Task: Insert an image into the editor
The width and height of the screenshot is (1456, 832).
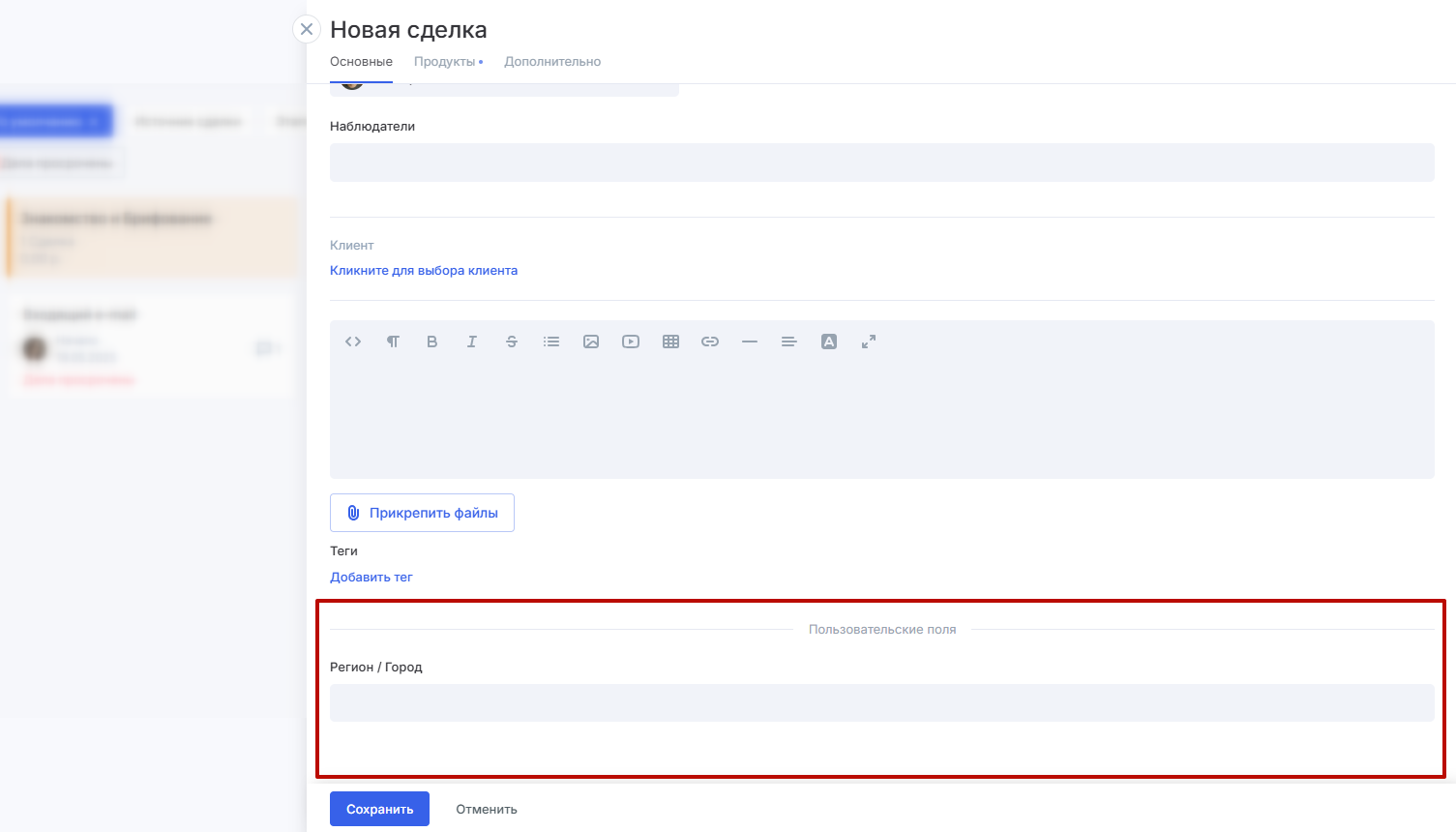Action: pos(591,342)
